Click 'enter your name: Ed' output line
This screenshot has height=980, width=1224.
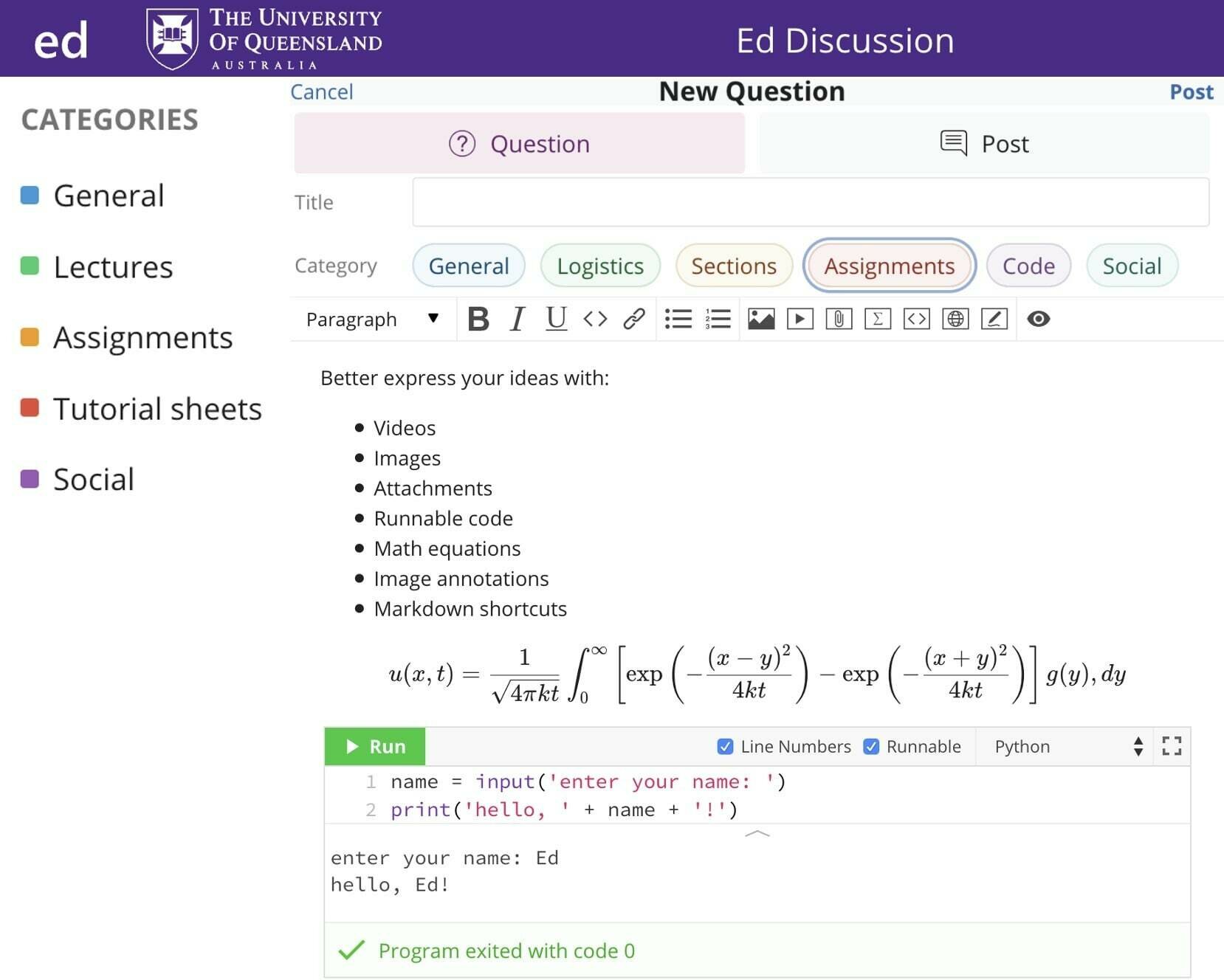point(444,857)
